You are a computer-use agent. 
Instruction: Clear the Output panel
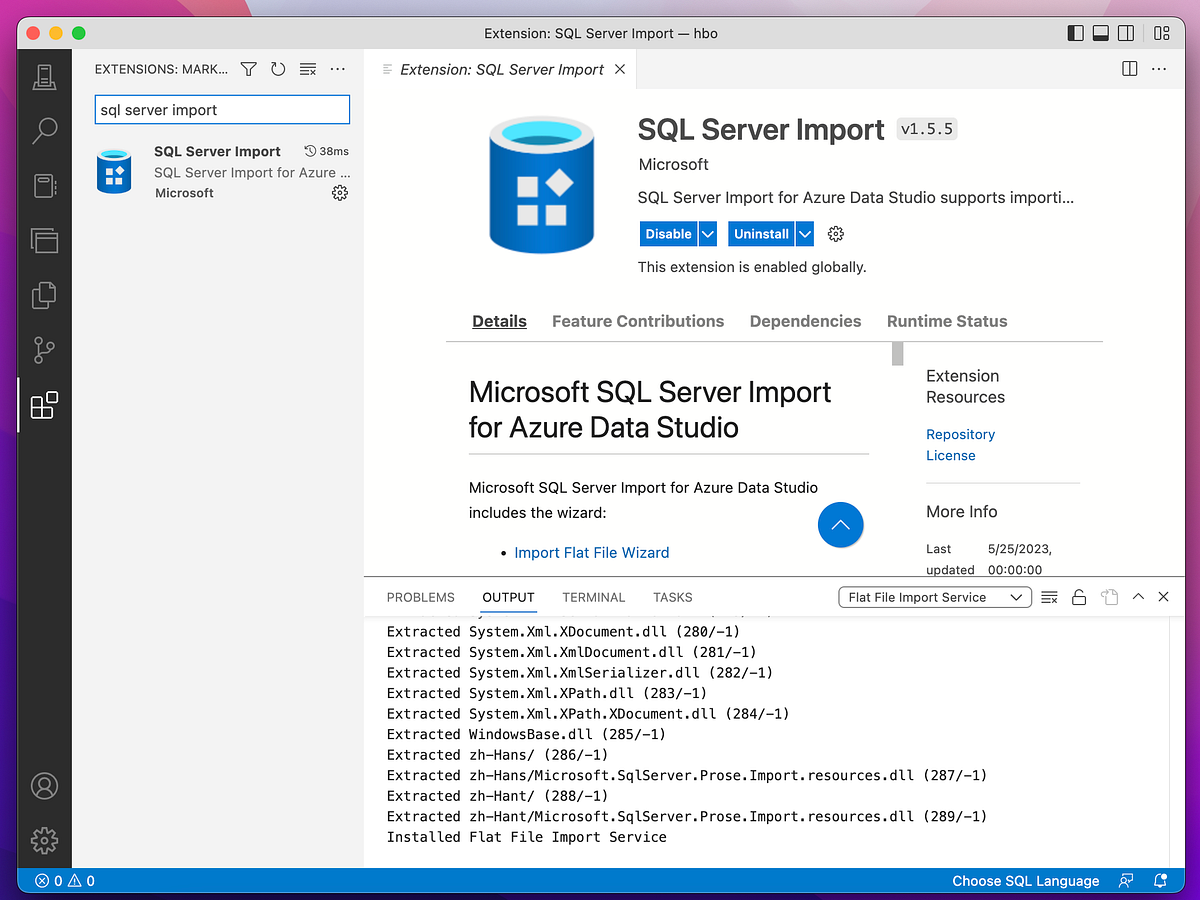pyautogui.click(x=1049, y=597)
